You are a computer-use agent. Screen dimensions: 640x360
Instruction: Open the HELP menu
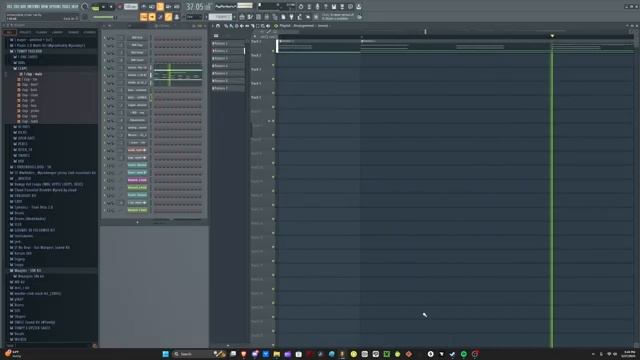(x=75, y=7)
